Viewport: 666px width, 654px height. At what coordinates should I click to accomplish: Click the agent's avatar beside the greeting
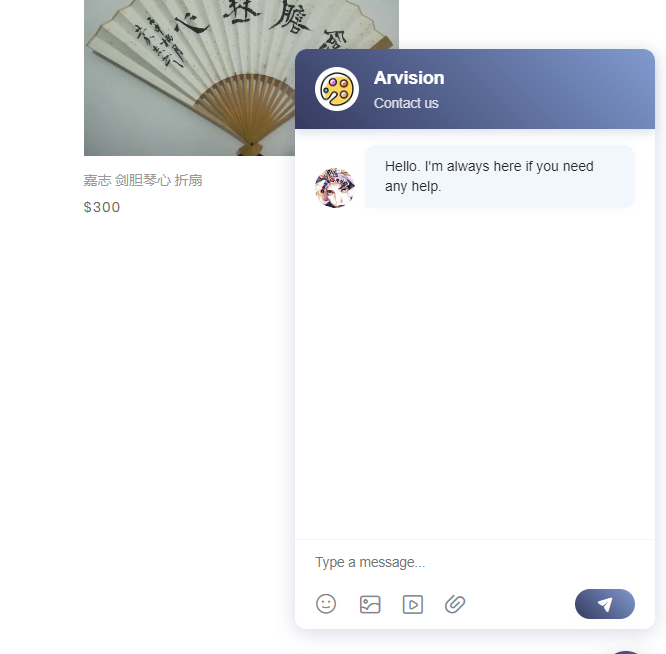(x=335, y=188)
